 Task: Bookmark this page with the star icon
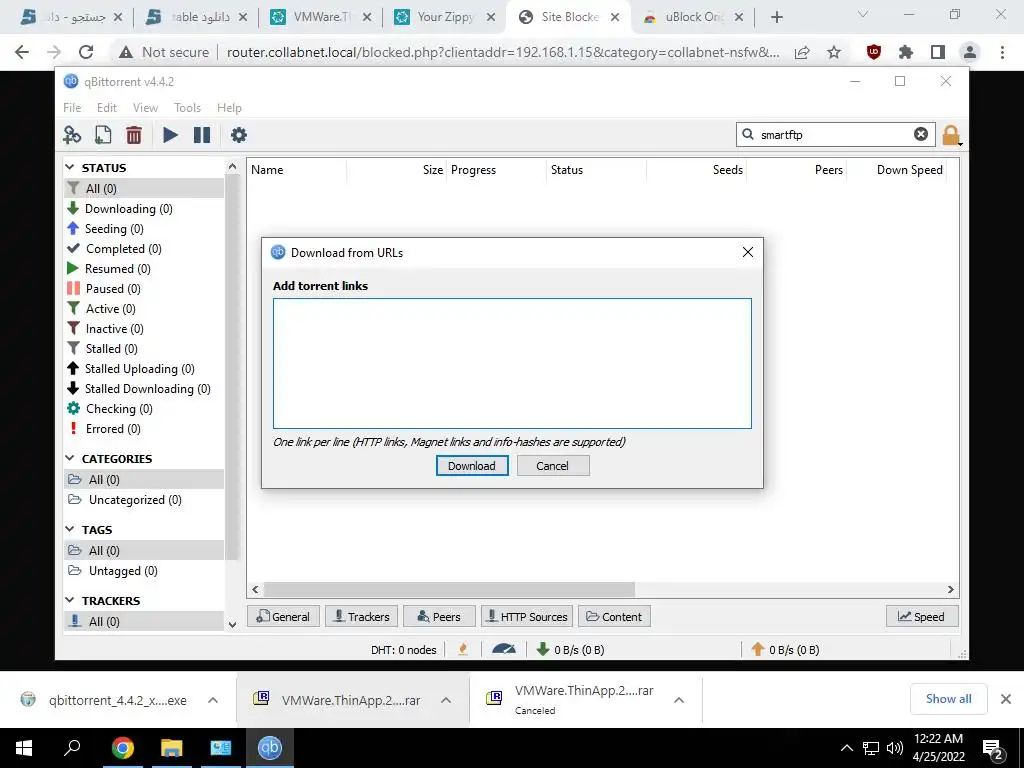(x=833, y=52)
